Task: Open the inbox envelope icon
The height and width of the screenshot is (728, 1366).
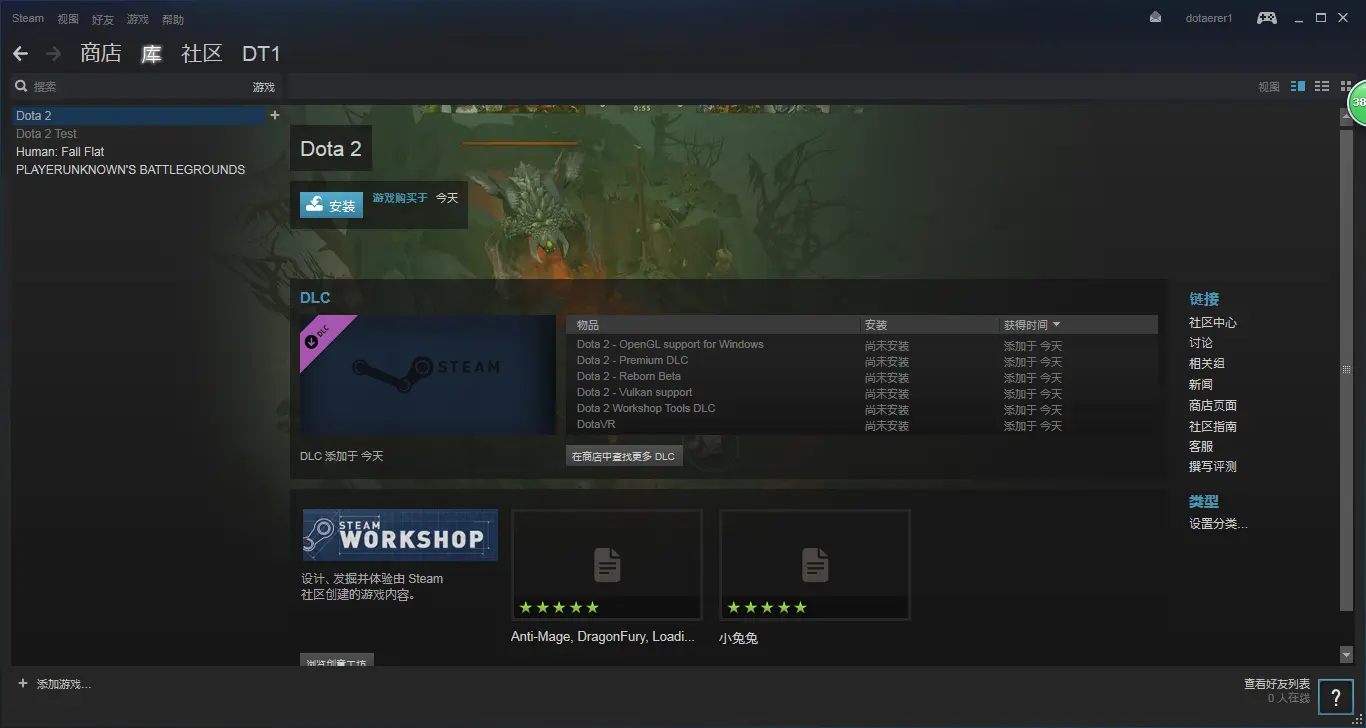Action: pos(1156,17)
